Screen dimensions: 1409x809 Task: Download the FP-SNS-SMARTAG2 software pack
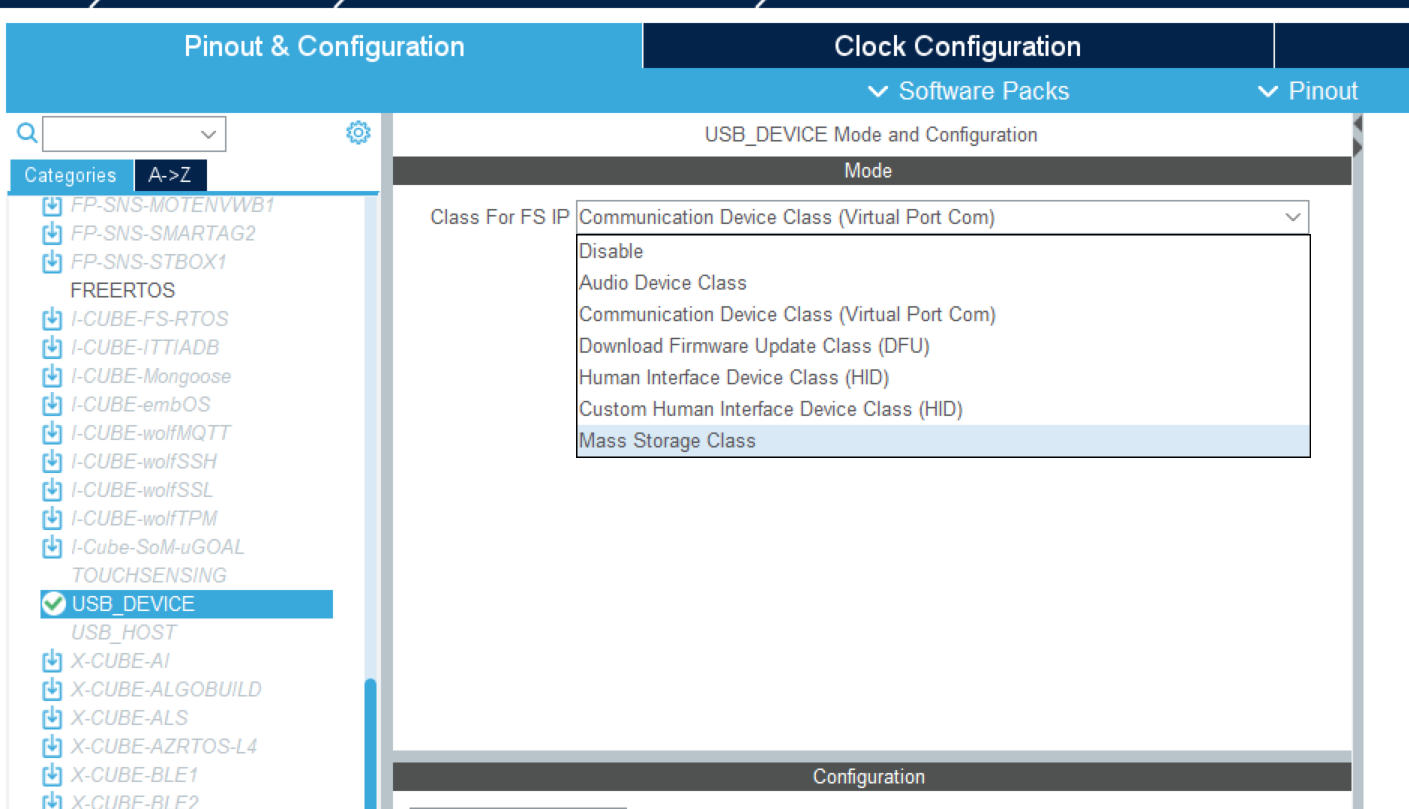click(x=51, y=233)
